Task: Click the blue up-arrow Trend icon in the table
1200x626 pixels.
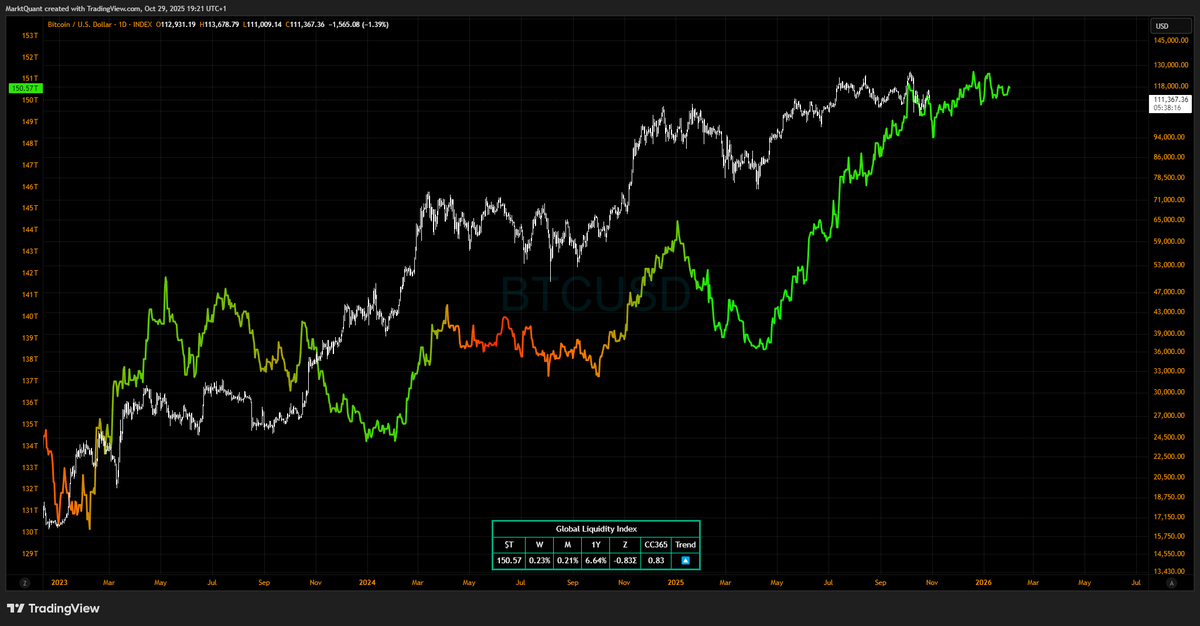Action: 685,560
